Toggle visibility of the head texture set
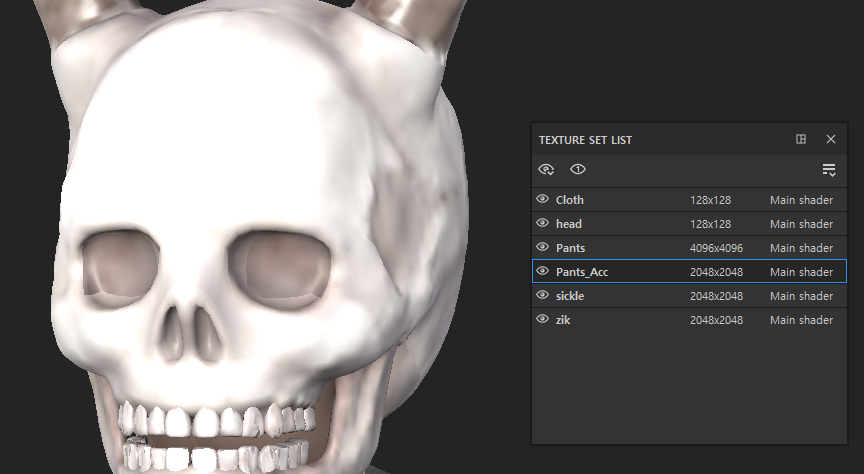Viewport: 864px width, 474px height. (x=543, y=224)
